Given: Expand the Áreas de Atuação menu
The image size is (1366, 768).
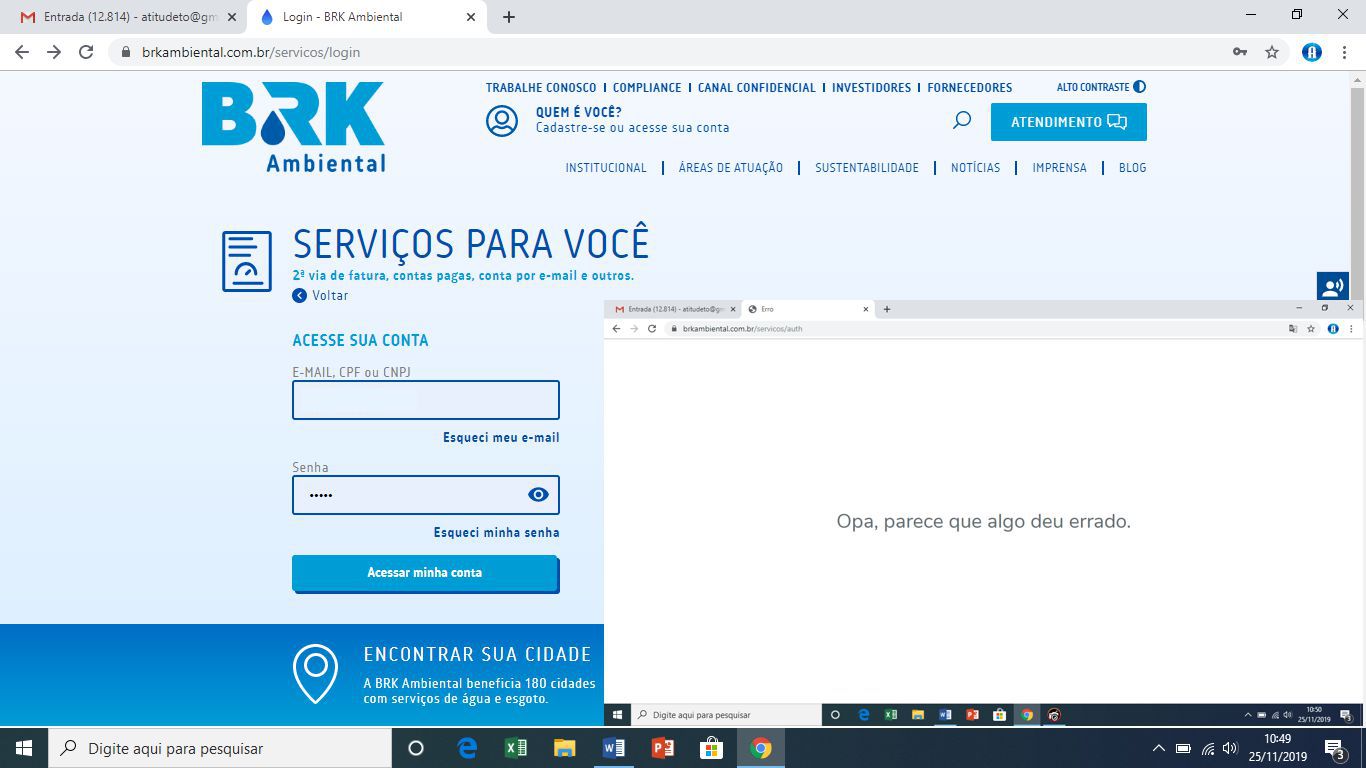Looking at the screenshot, I should (730, 168).
